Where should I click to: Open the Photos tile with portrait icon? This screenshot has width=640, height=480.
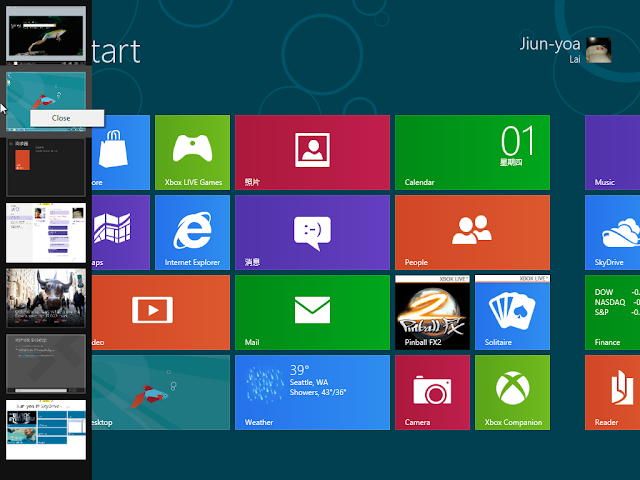[312, 152]
